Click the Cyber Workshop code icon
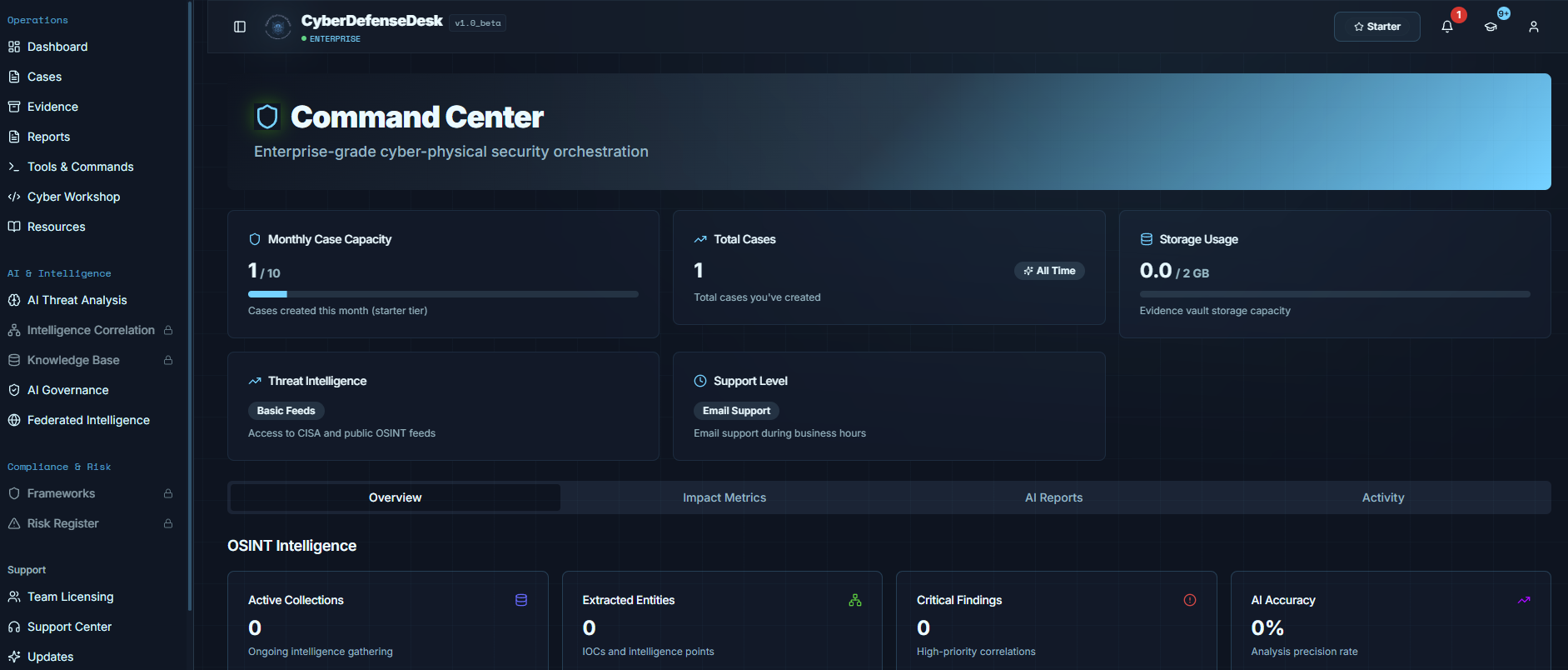 [x=14, y=197]
